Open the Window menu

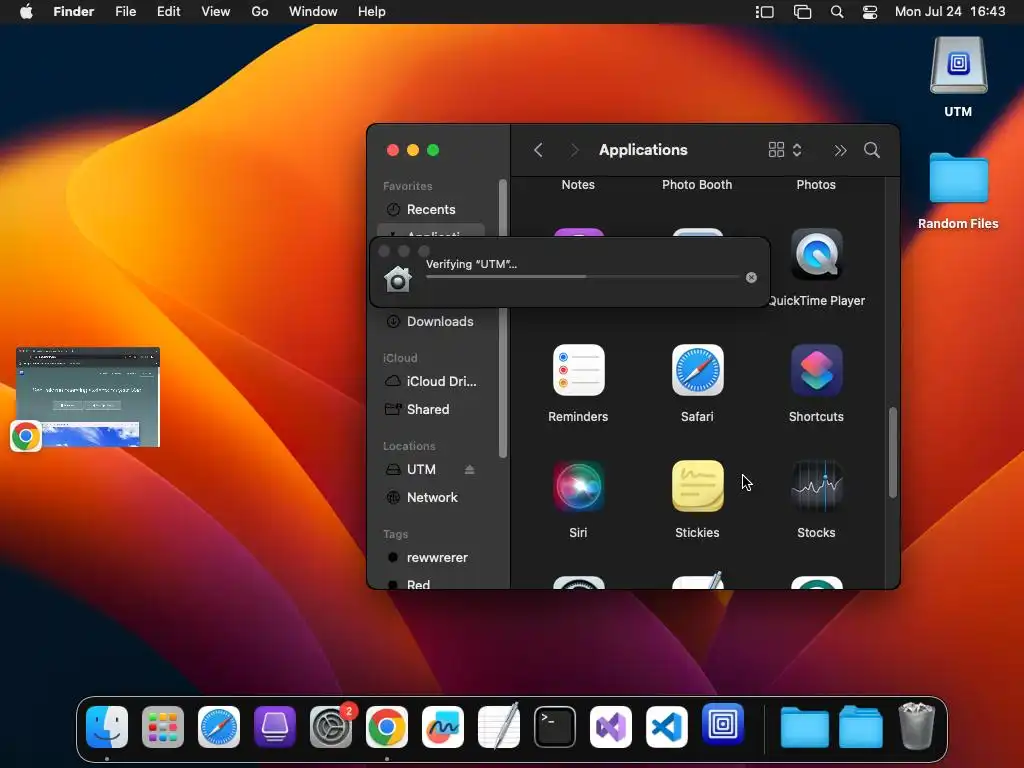pos(313,12)
